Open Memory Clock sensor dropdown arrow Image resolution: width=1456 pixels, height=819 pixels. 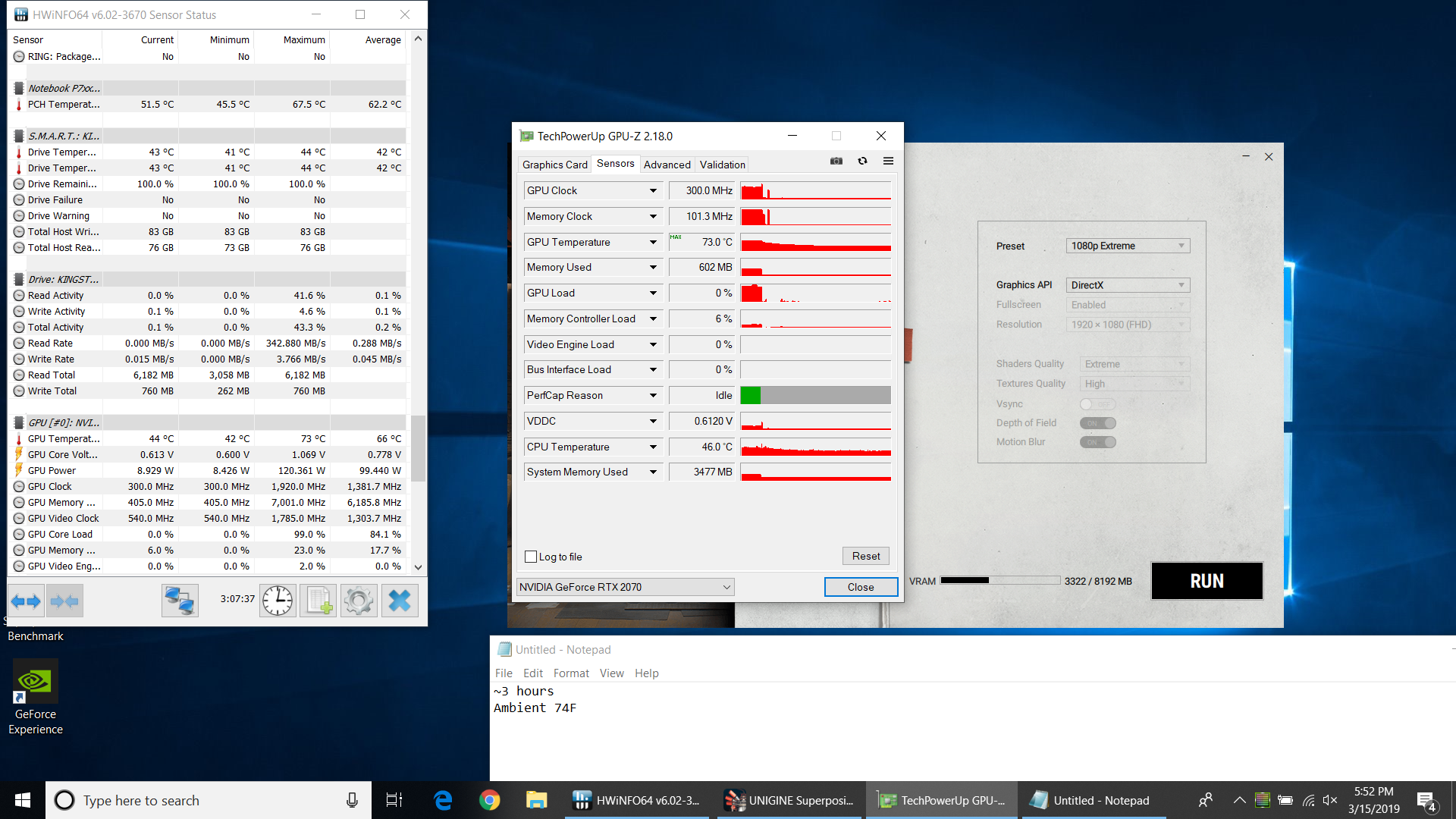(x=653, y=216)
